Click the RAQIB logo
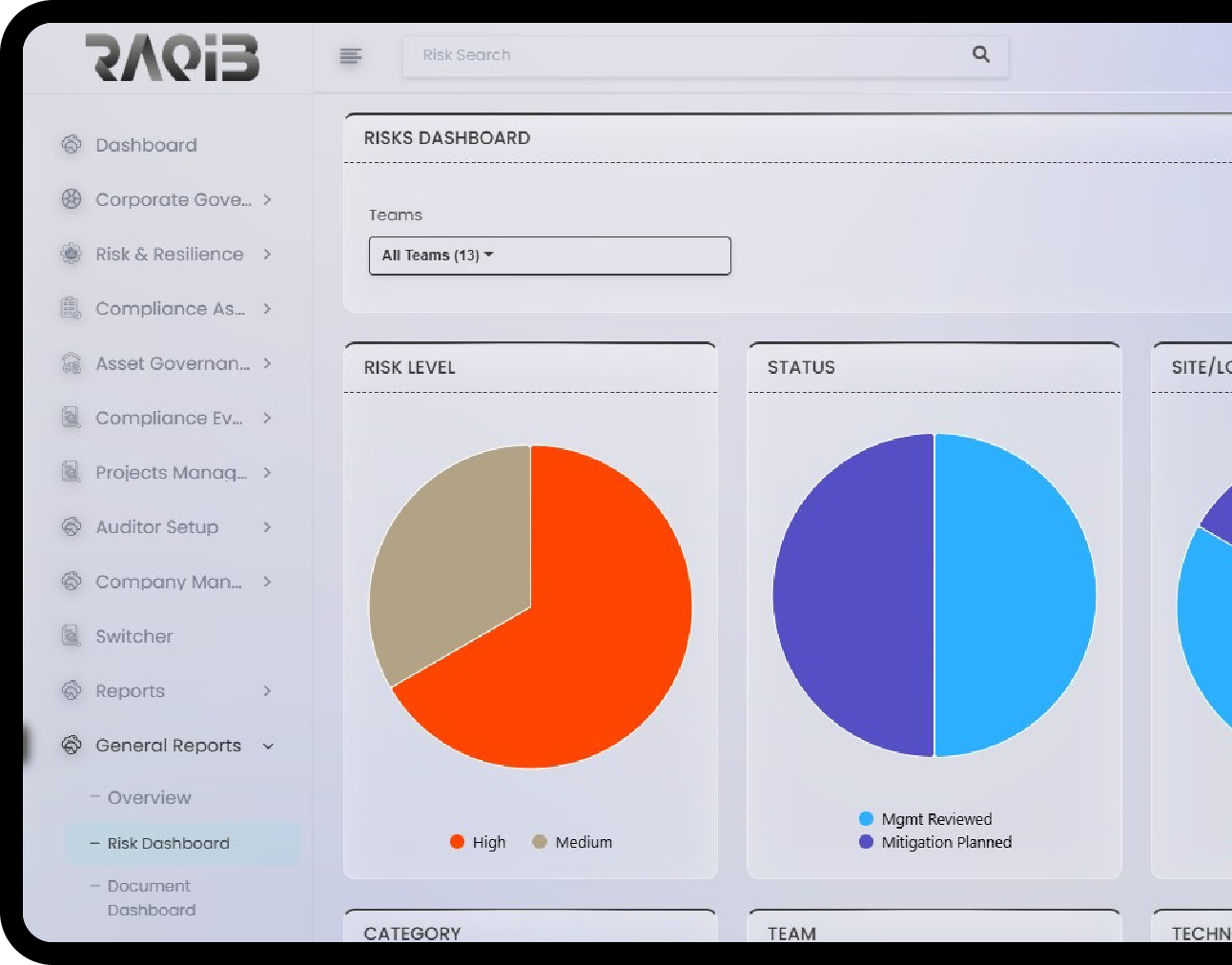Screen dimensions: 1232x965 173,57
